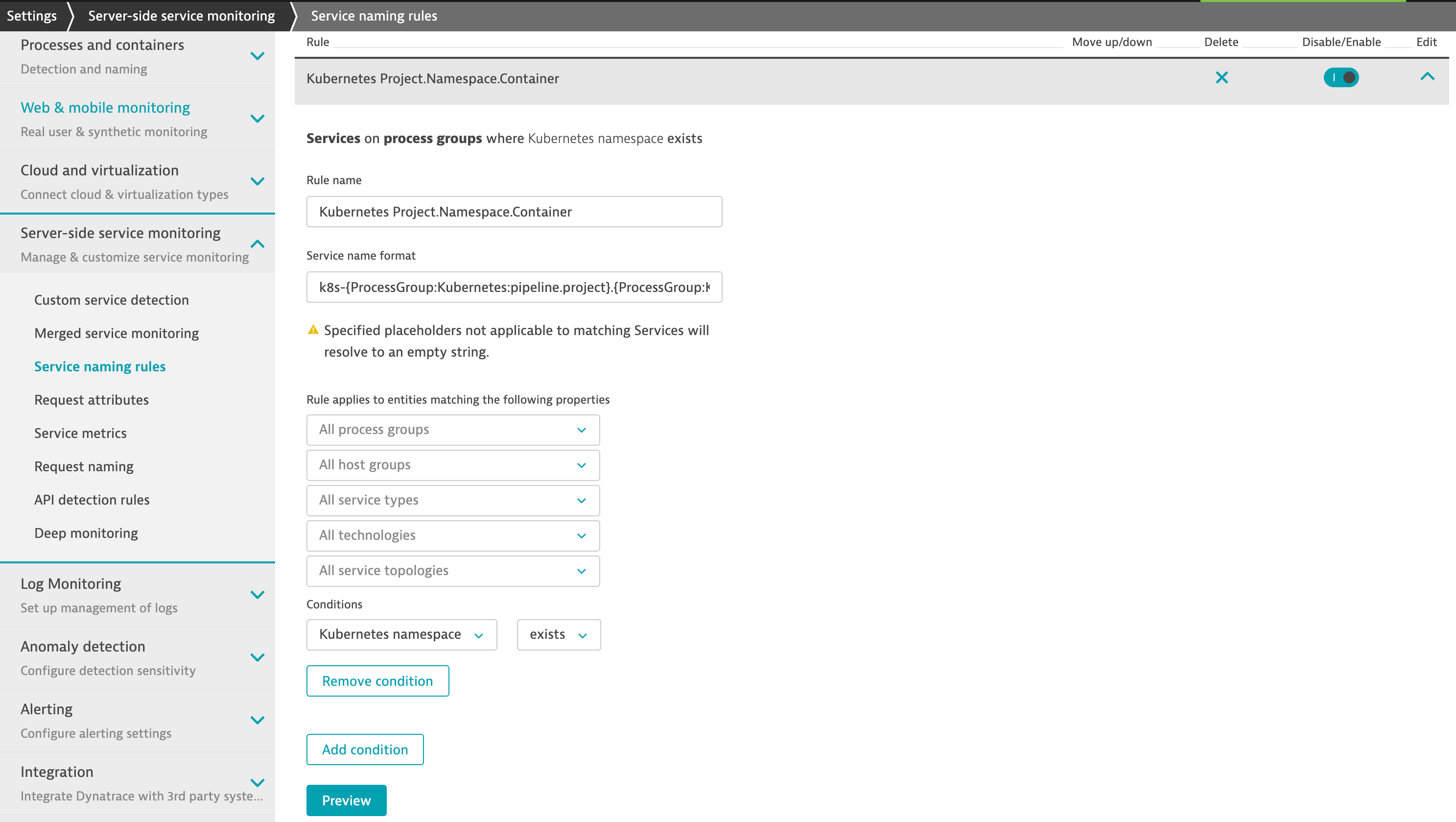Viewport: 1456px width, 822px height.
Task: Click the Add condition button
Action: [x=365, y=749]
